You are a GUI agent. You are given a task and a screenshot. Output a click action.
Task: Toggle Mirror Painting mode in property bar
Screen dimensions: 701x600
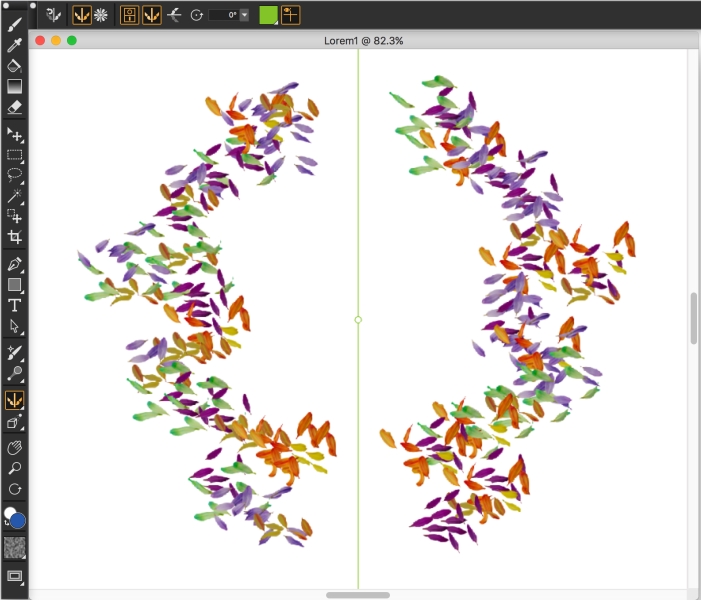point(81,15)
